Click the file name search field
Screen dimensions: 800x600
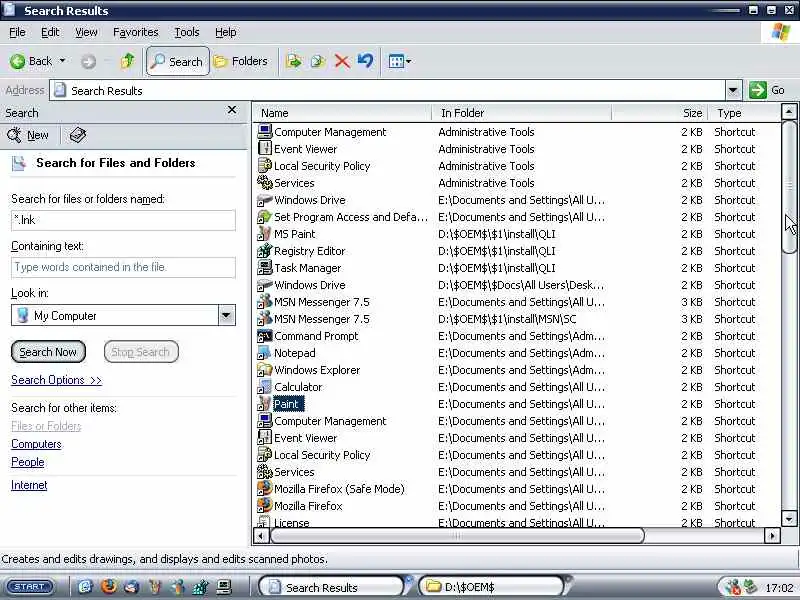(x=123, y=220)
